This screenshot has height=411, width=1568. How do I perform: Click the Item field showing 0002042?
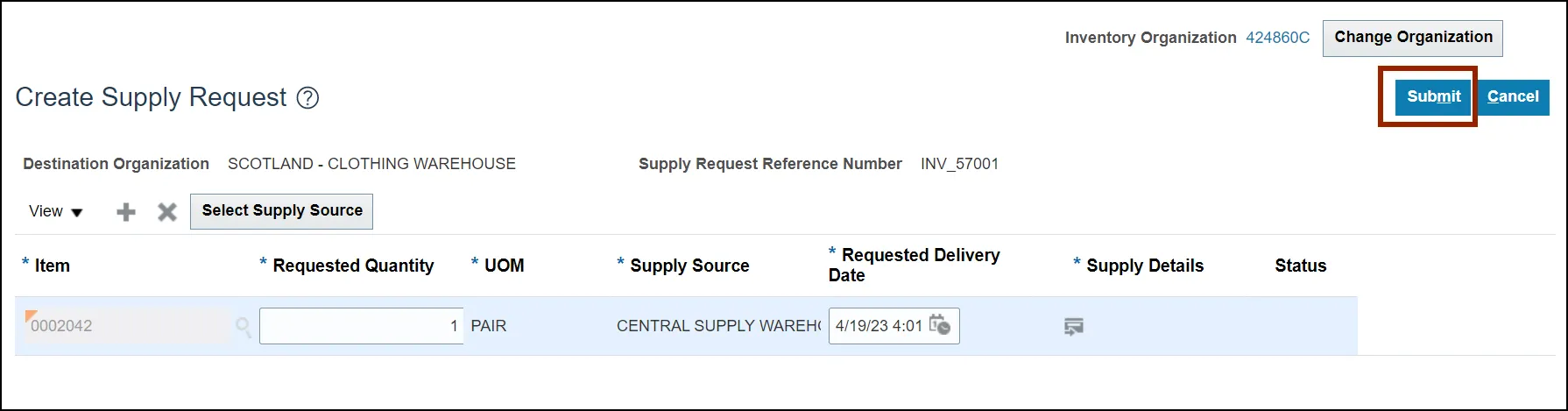[x=123, y=326]
